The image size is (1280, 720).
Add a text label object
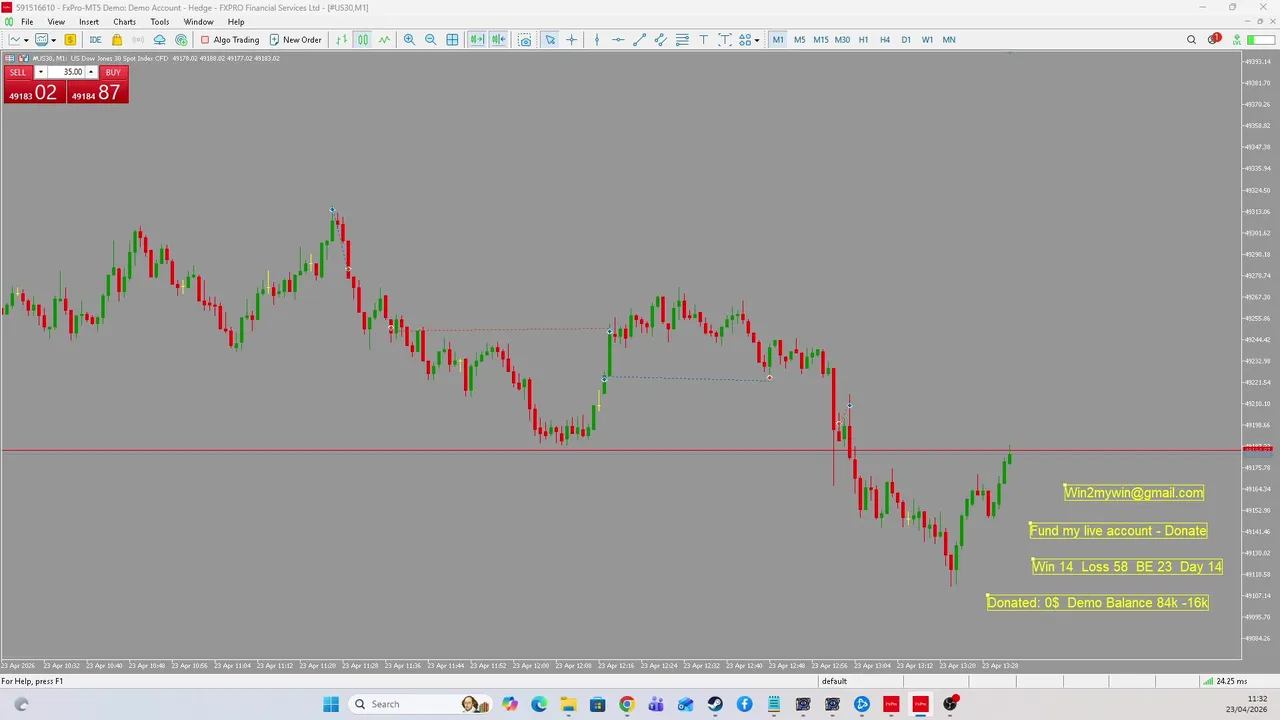pyautogui.click(x=725, y=40)
